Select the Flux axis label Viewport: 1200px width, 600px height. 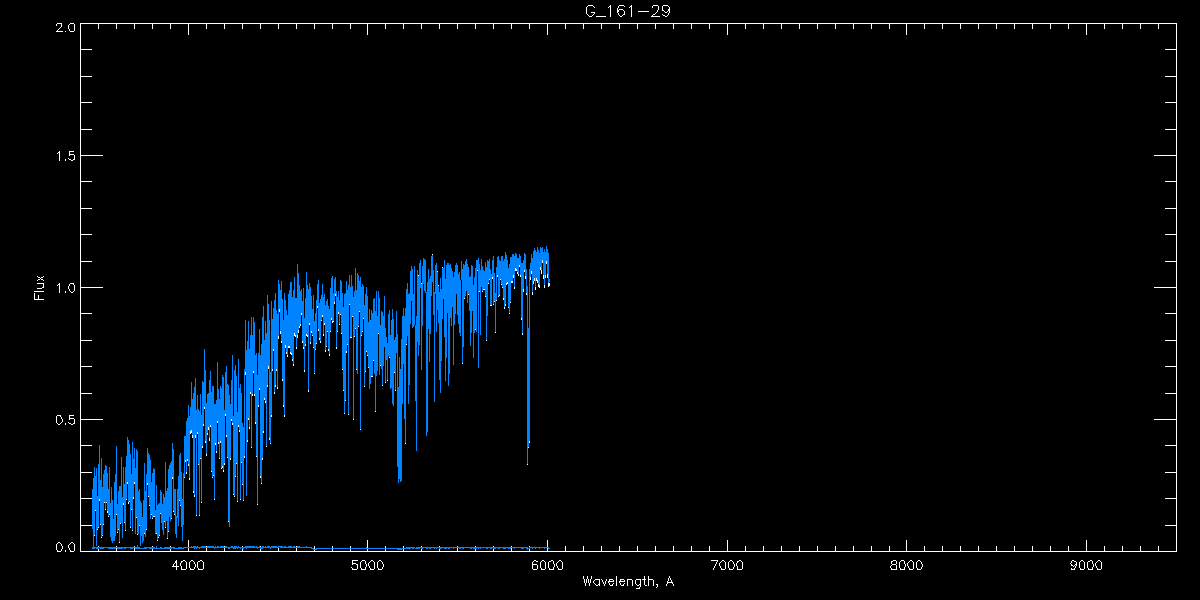pyautogui.click(x=40, y=287)
